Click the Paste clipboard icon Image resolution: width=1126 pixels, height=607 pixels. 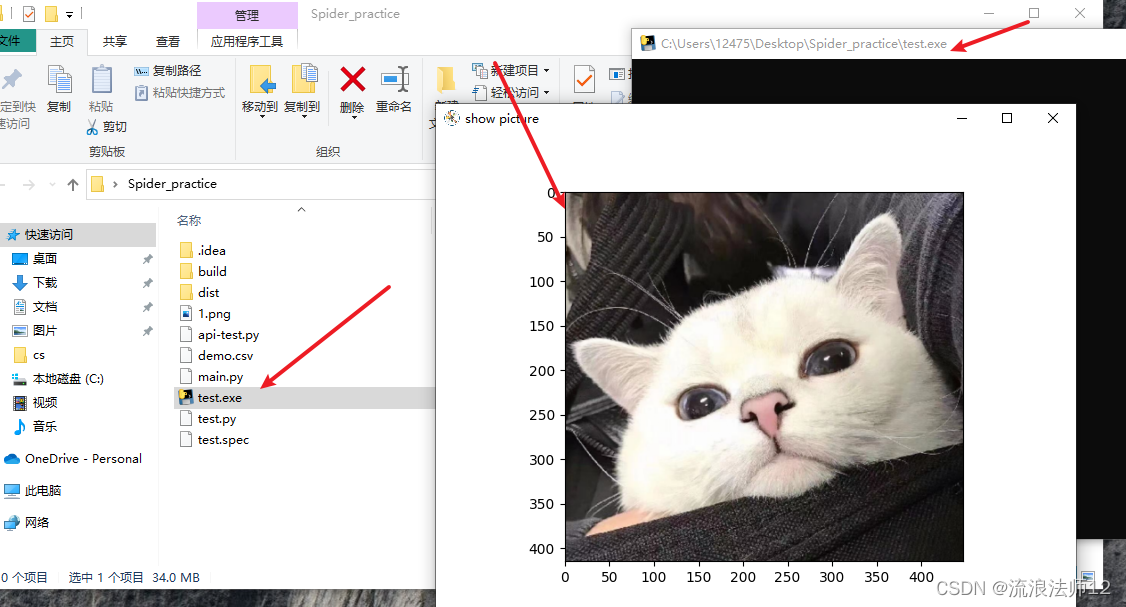tap(101, 80)
